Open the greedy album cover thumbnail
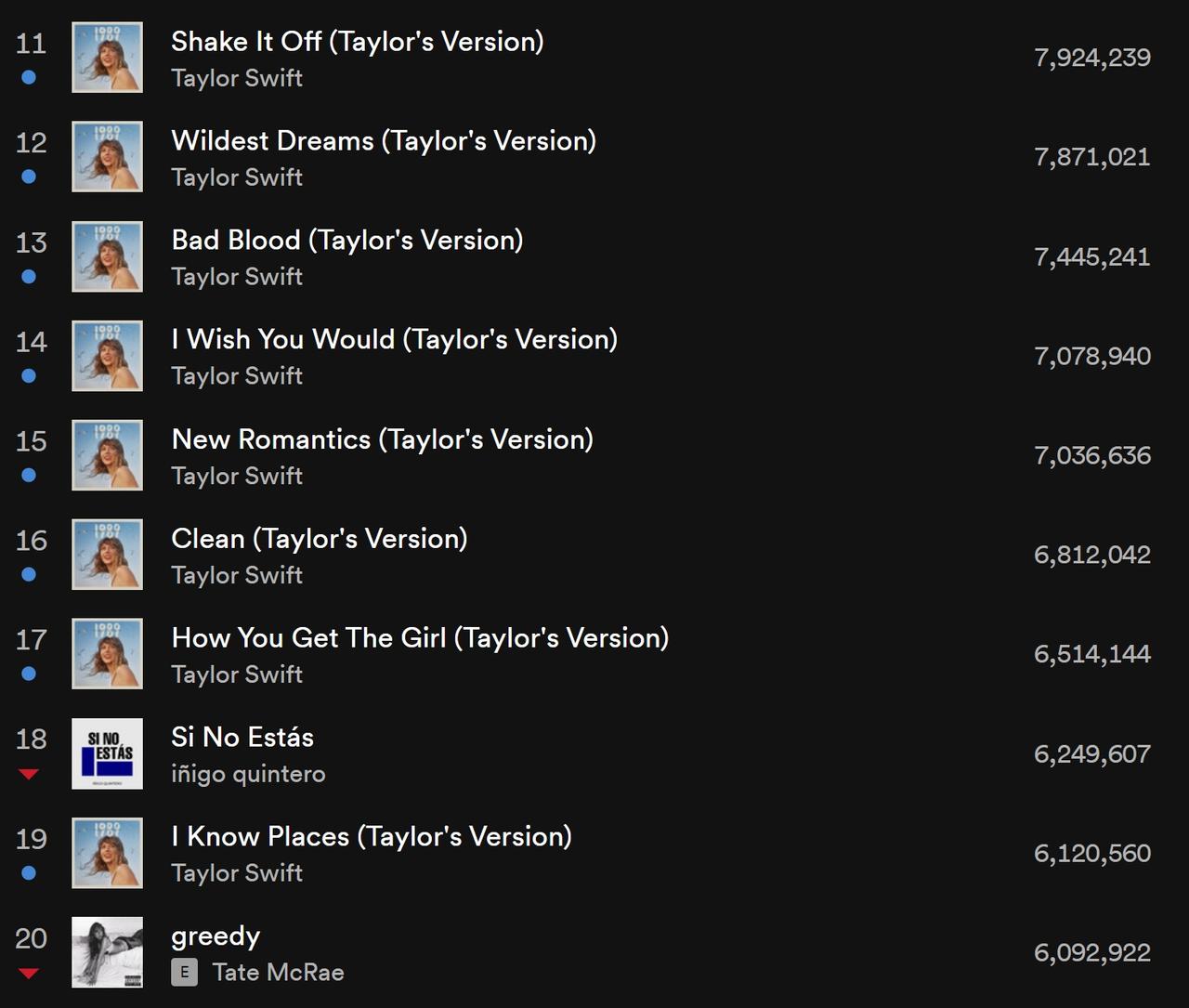Image resolution: width=1189 pixels, height=1008 pixels. (x=108, y=952)
